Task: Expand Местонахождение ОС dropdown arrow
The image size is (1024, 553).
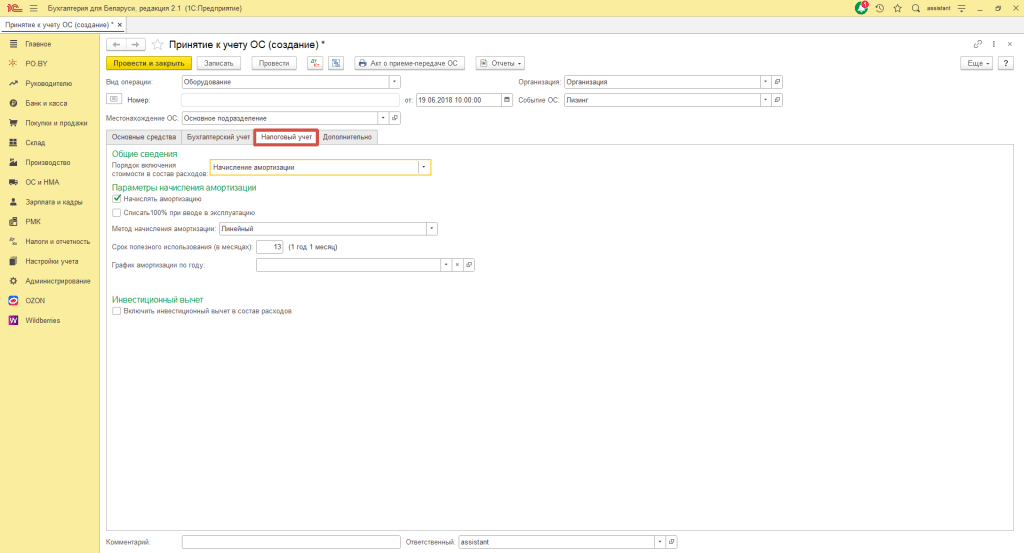Action: pos(383,118)
